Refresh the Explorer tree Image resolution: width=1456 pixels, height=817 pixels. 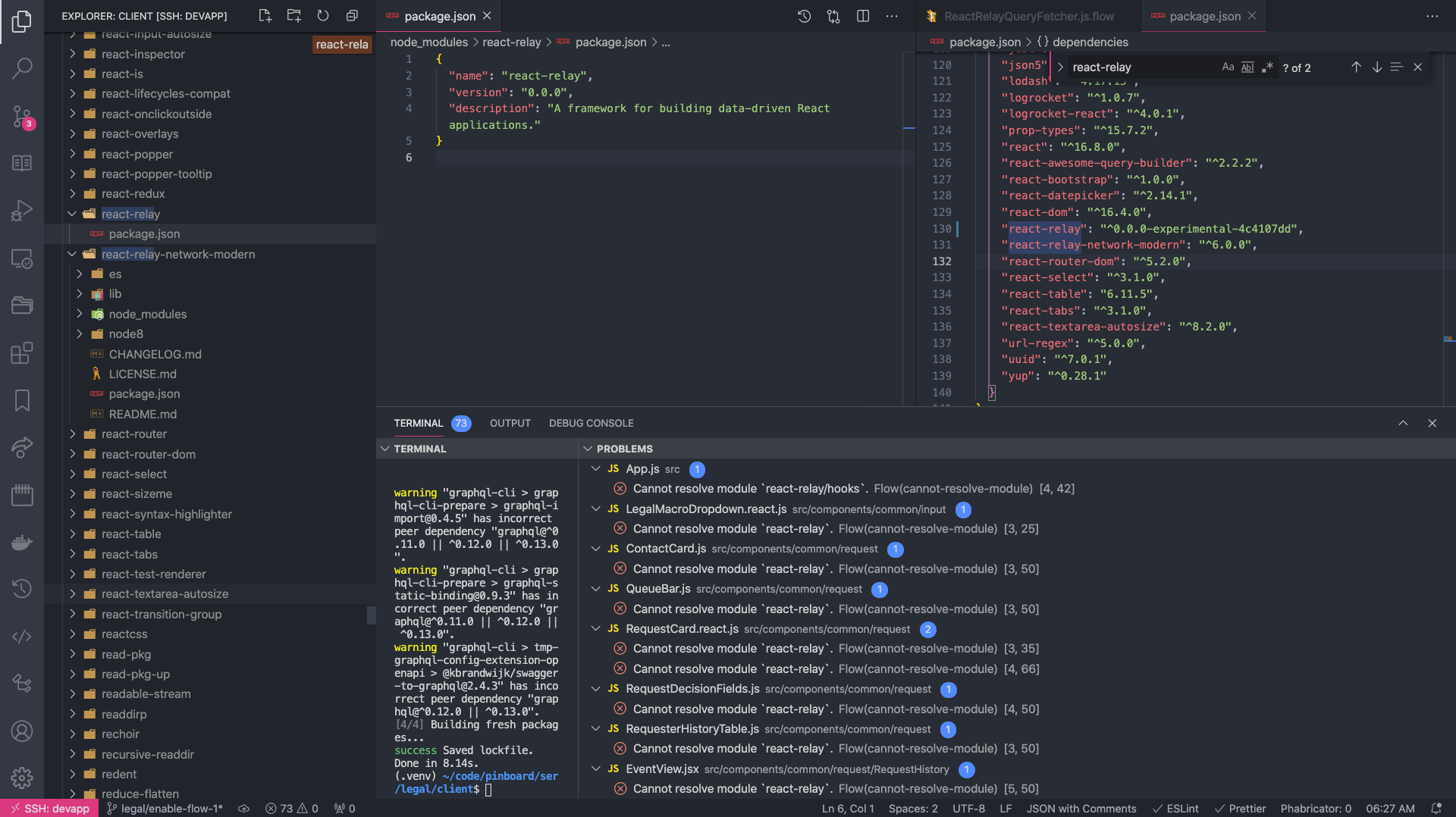point(322,15)
